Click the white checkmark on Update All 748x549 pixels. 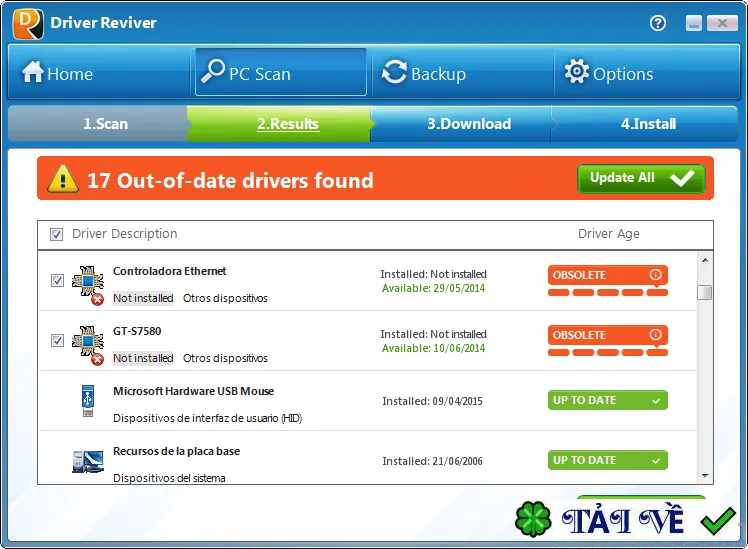pos(682,178)
